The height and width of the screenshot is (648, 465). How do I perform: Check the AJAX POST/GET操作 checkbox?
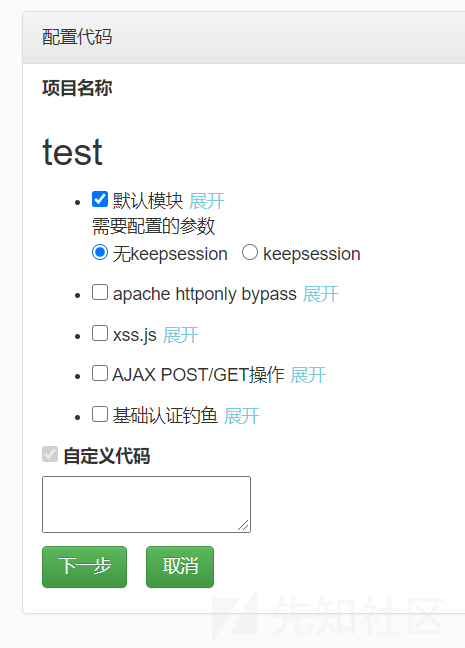point(100,373)
